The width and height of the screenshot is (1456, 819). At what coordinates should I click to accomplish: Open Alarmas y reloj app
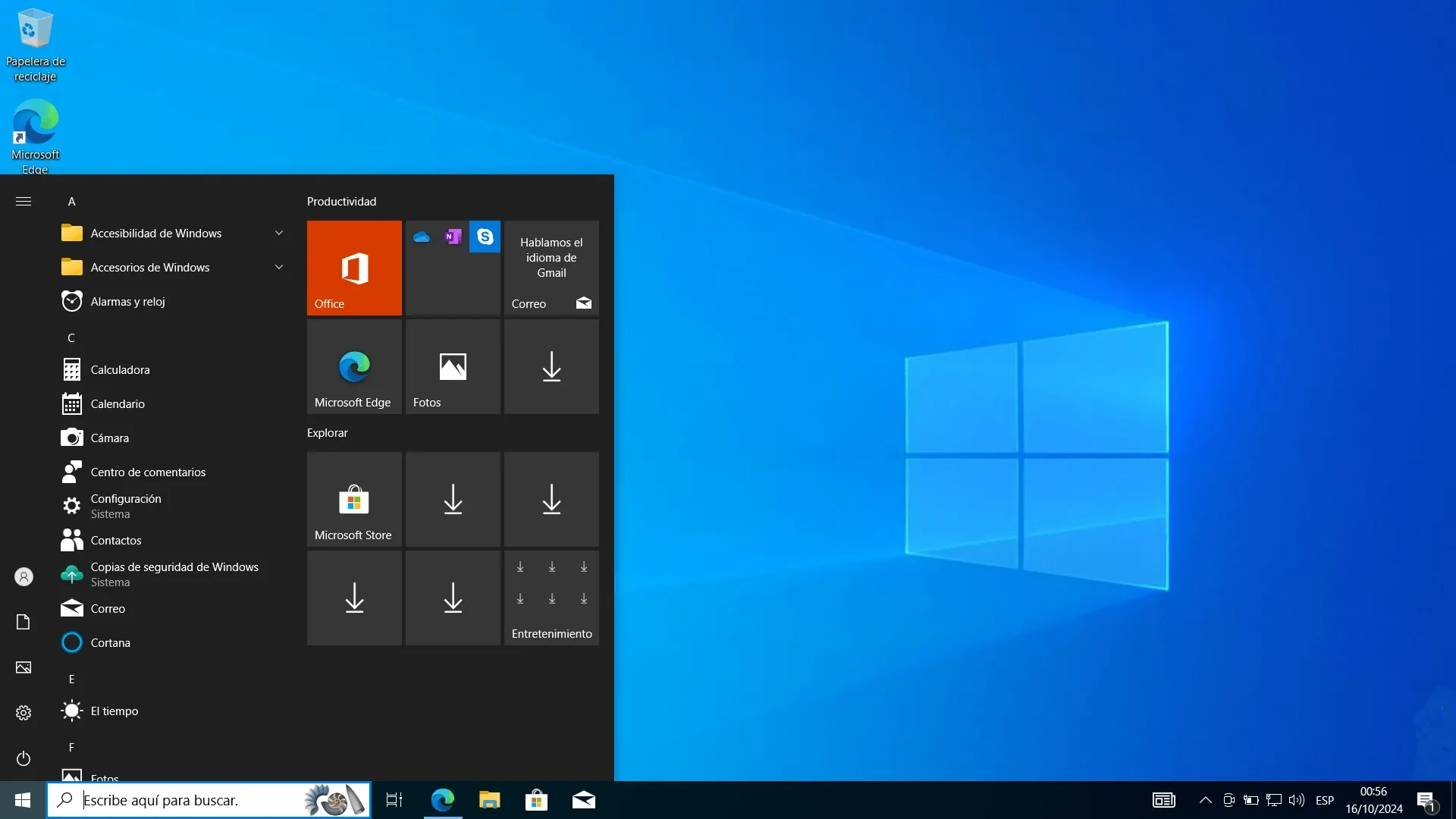[x=174, y=301]
